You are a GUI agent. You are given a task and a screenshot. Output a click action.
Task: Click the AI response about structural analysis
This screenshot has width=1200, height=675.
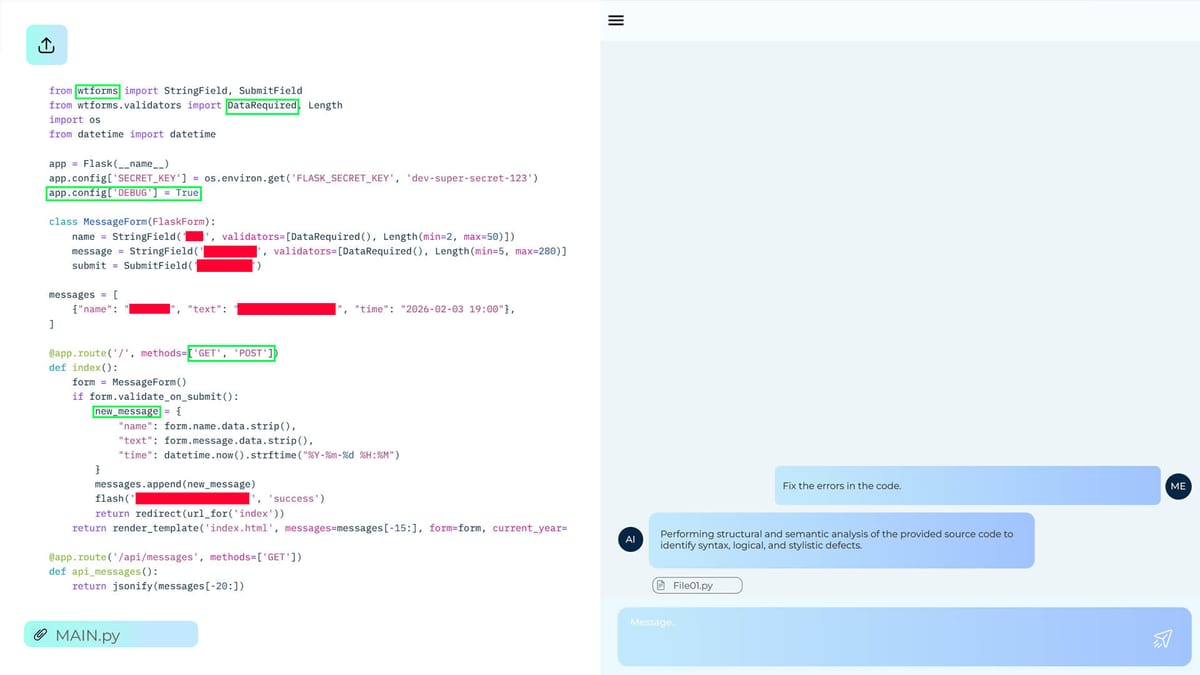(x=841, y=540)
